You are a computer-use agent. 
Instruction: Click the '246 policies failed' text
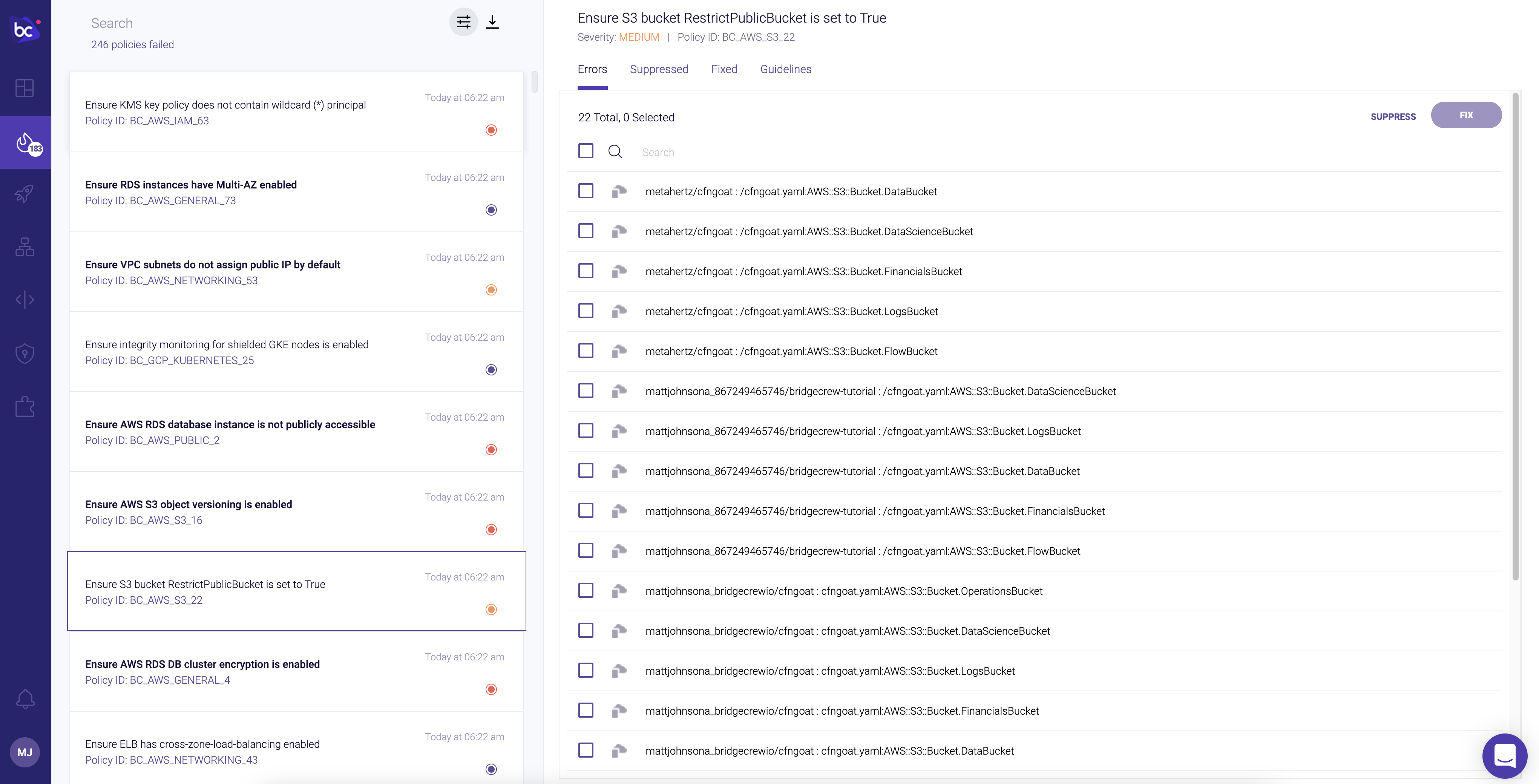(x=132, y=45)
